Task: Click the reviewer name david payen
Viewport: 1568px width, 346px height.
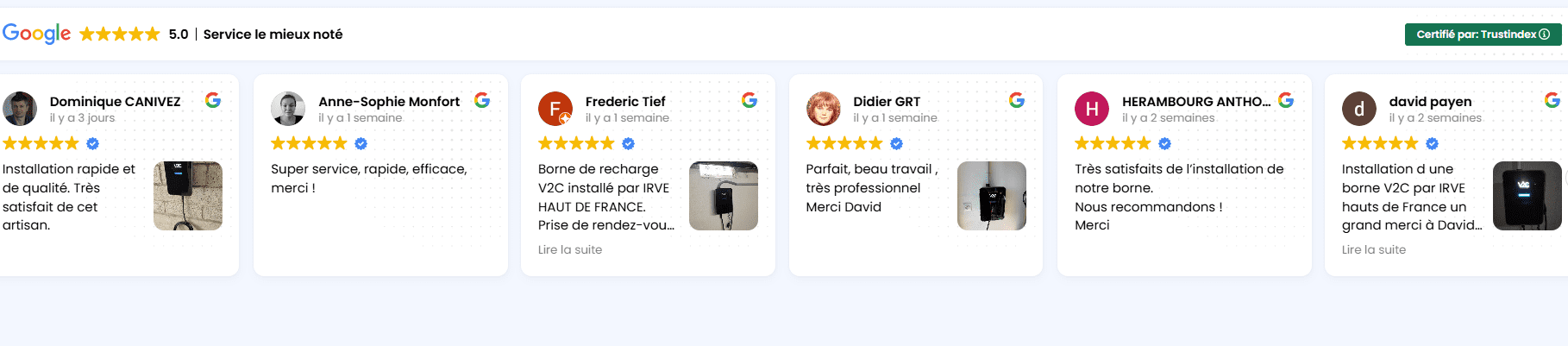Action: [x=1430, y=102]
